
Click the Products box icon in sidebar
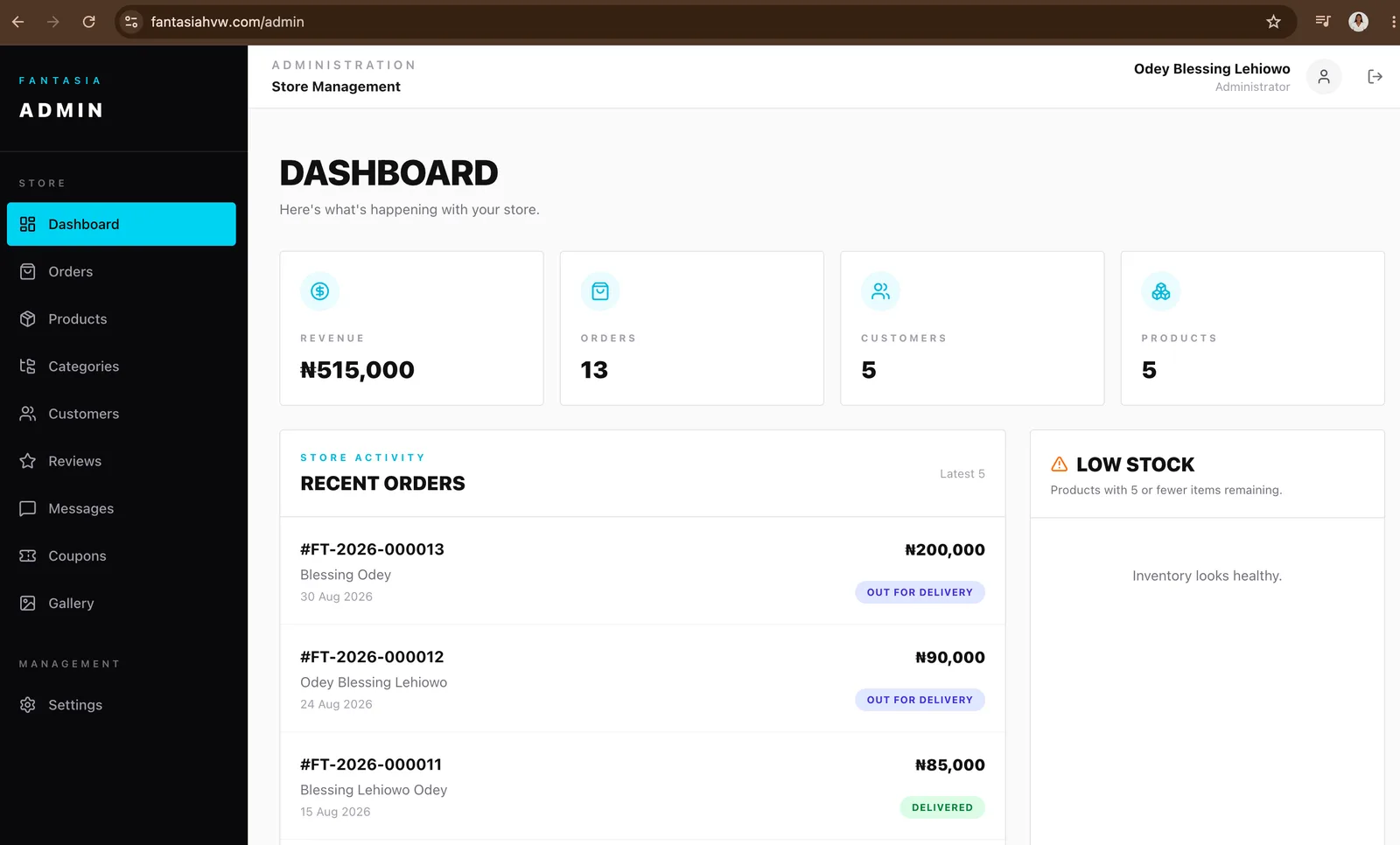tap(28, 318)
